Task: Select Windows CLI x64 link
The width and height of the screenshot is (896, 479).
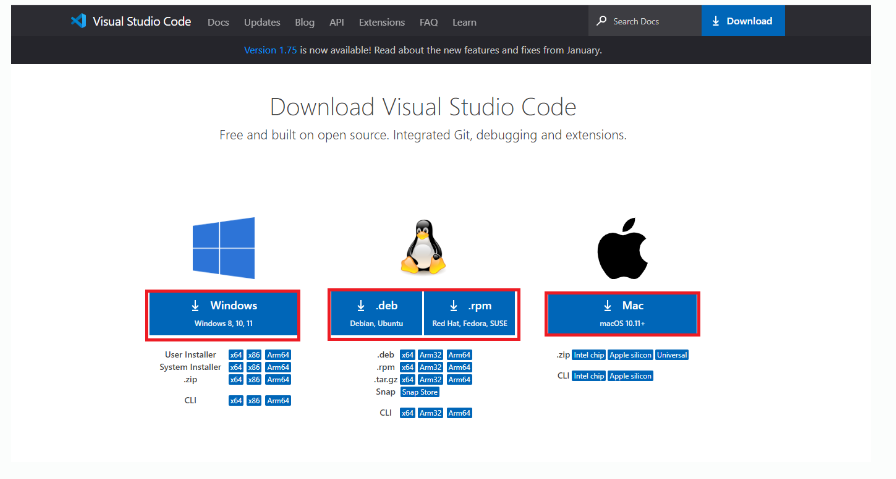Action: [x=236, y=401]
